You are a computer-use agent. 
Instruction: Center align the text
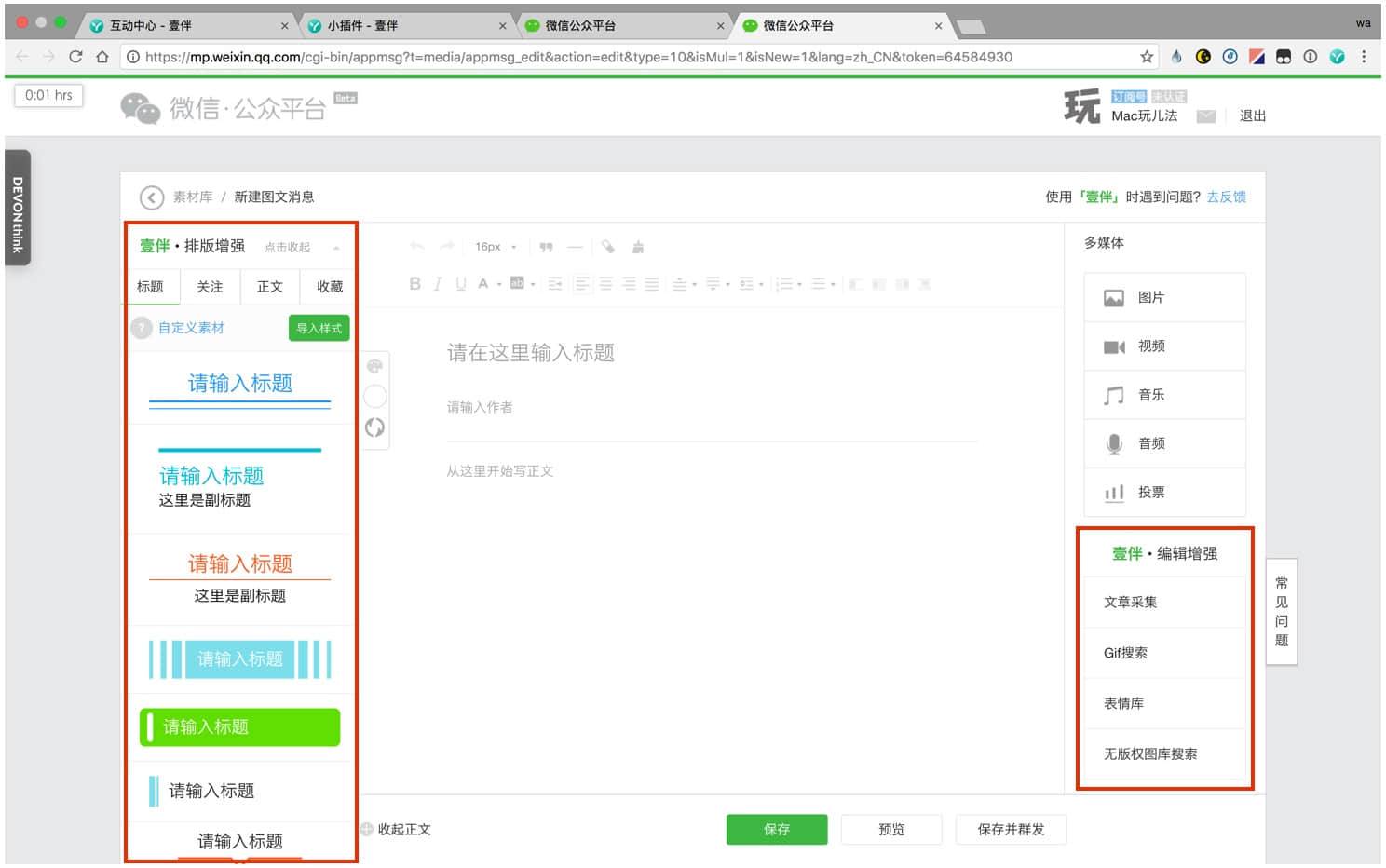[605, 284]
